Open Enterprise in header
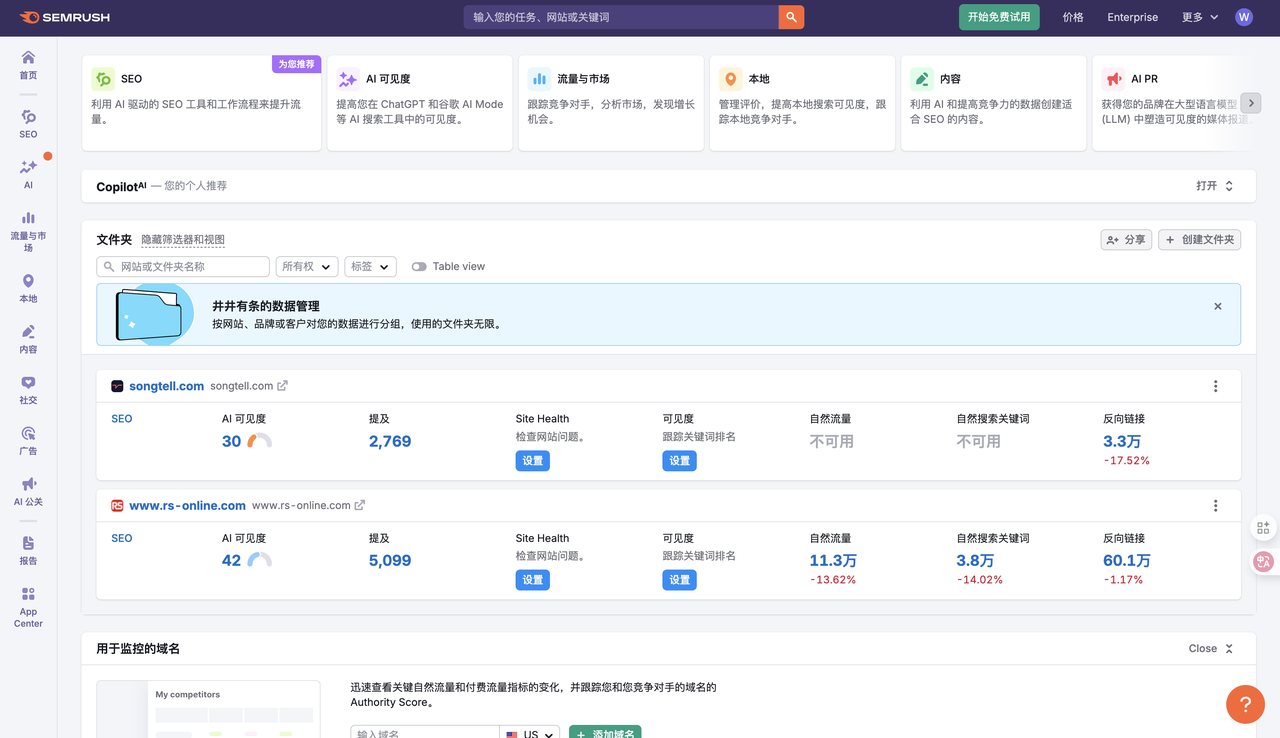 [1132, 17]
